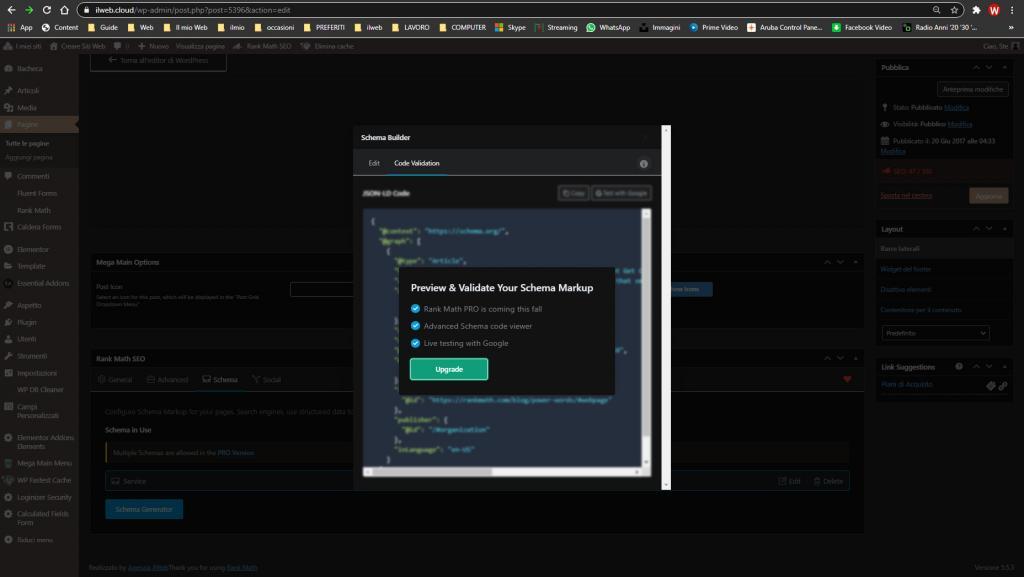The height and width of the screenshot is (577, 1024).
Task: Bookmark this page with the star icon
Action: click(954, 10)
